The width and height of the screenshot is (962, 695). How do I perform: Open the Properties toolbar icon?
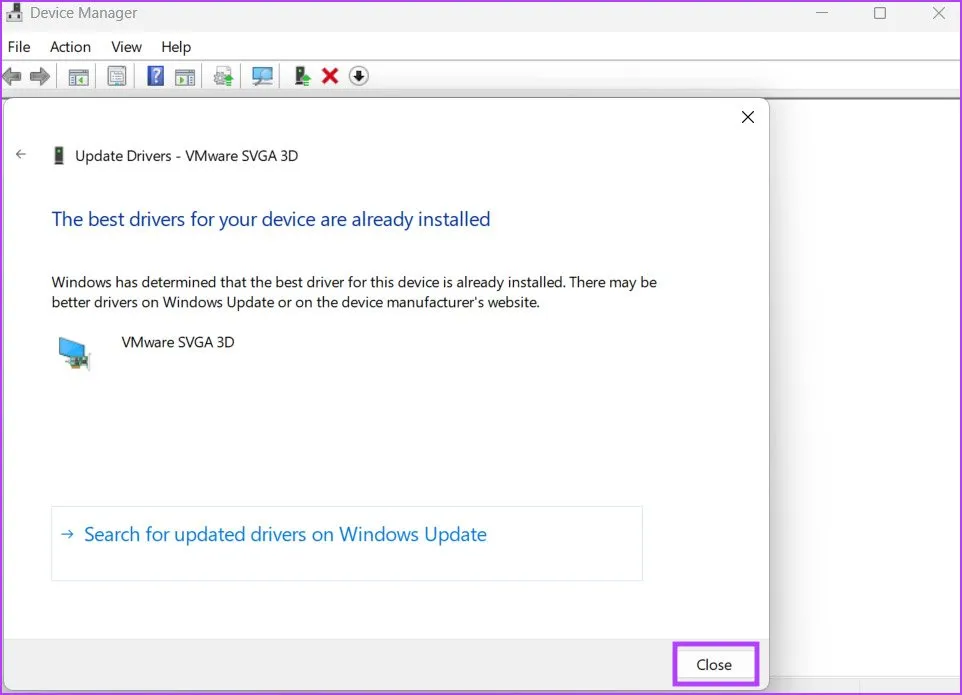tap(117, 77)
